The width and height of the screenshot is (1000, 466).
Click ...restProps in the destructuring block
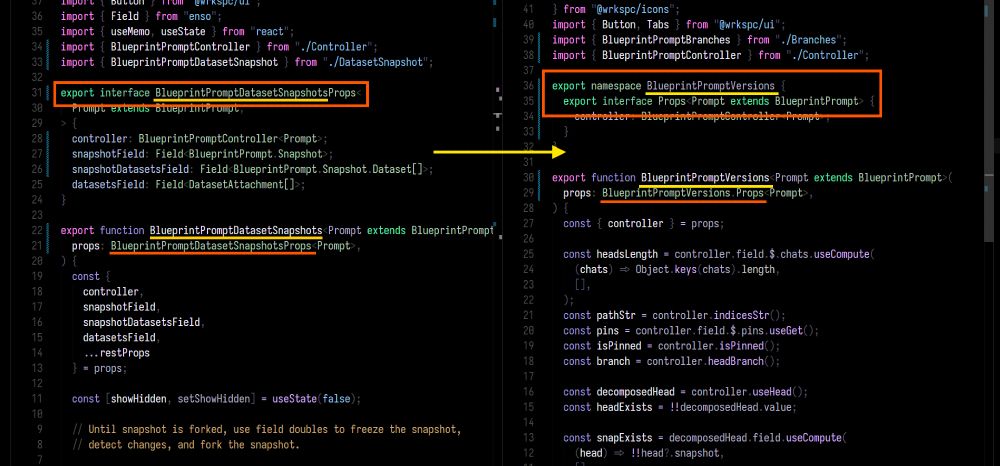coord(117,353)
